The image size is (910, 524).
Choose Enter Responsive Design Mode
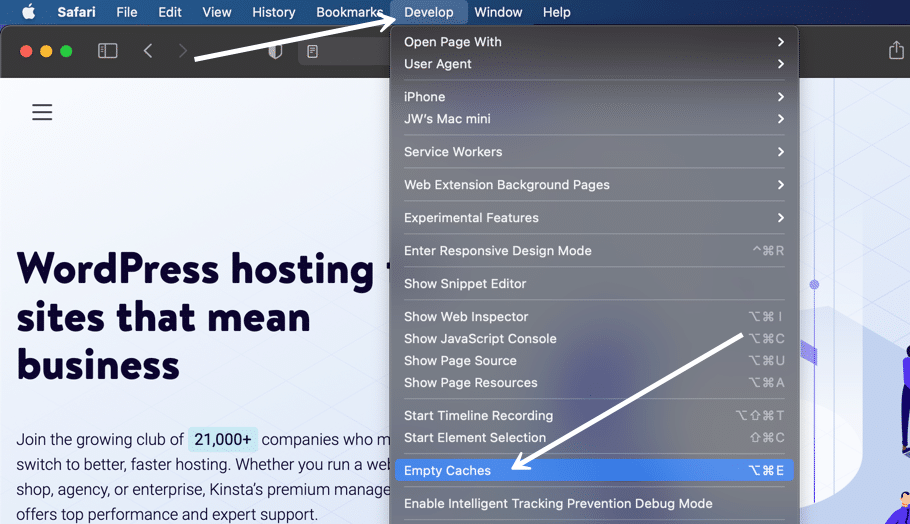click(x=594, y=251)
